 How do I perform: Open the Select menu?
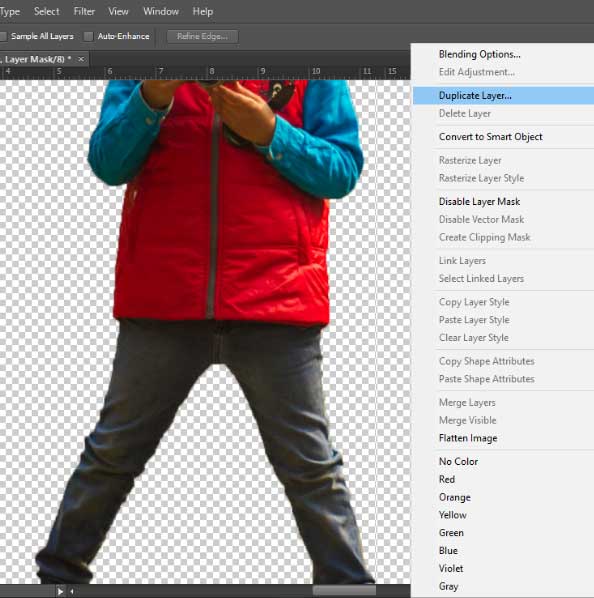coord(47,11)
